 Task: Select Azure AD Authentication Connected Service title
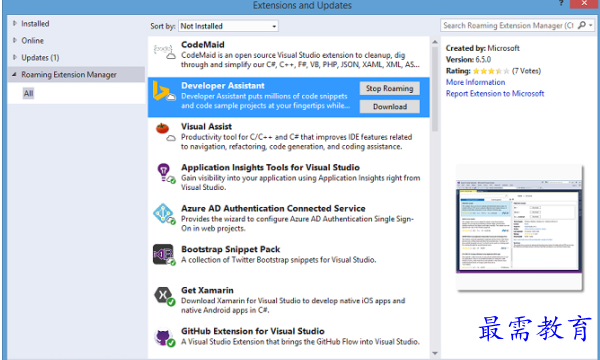(273, 209)
